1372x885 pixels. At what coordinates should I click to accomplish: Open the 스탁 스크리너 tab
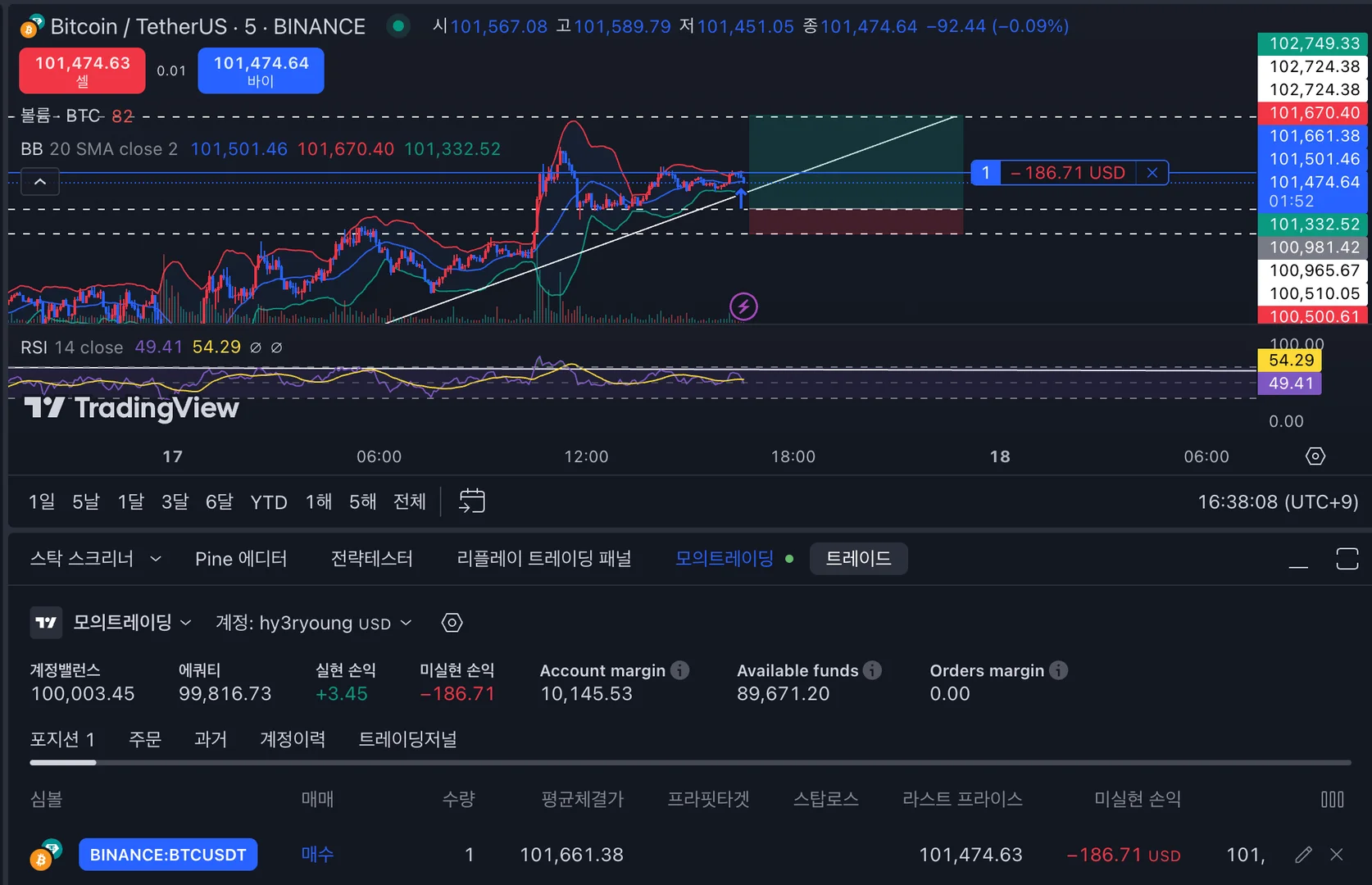(x=81, y=559)
